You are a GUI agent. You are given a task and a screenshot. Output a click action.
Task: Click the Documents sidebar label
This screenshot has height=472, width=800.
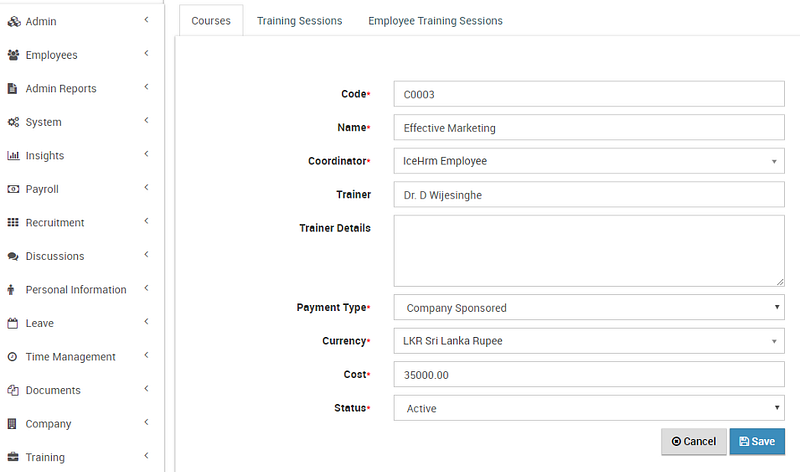[x=53, y=390]
